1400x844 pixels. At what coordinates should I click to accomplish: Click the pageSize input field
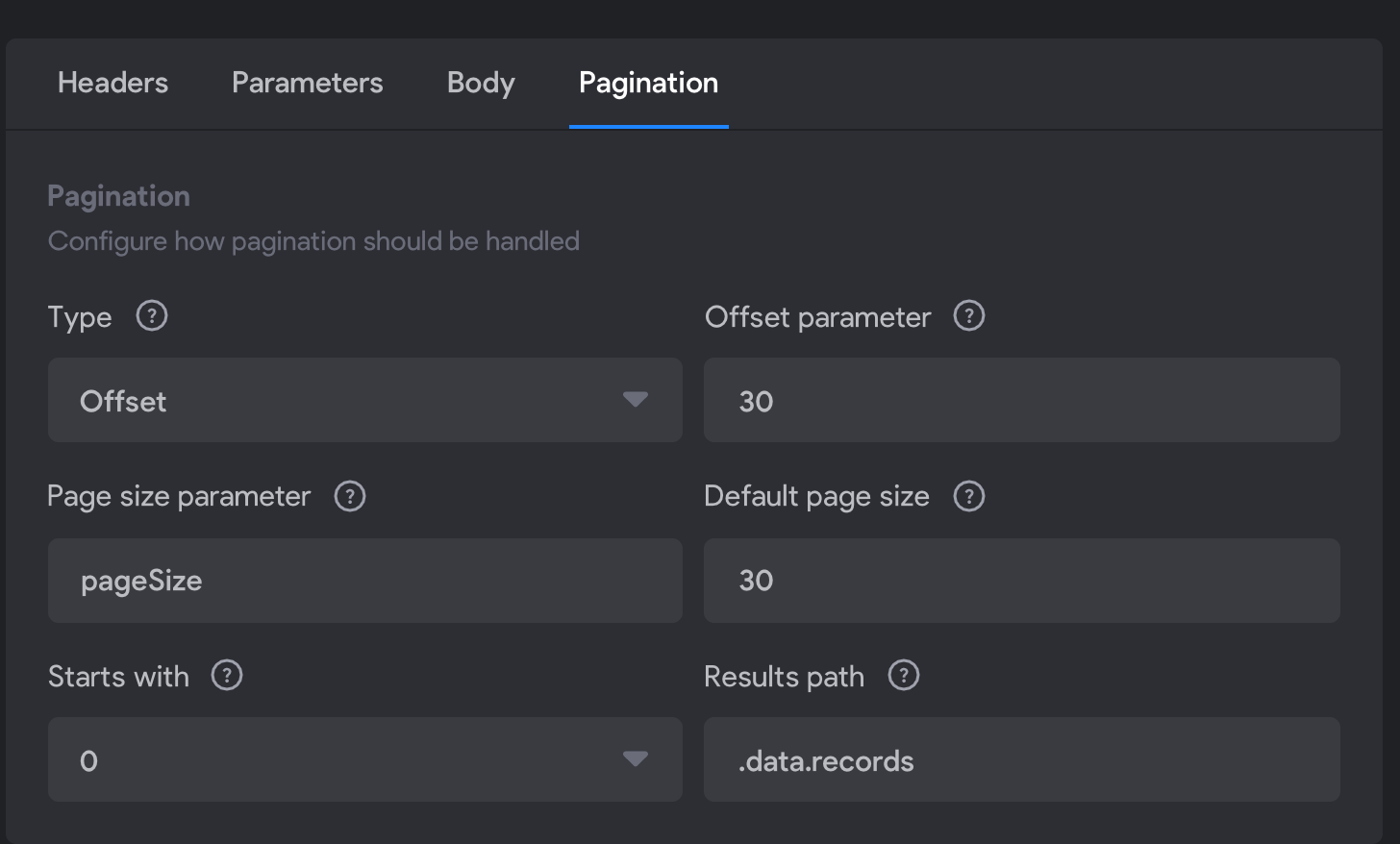coord(365,581)
